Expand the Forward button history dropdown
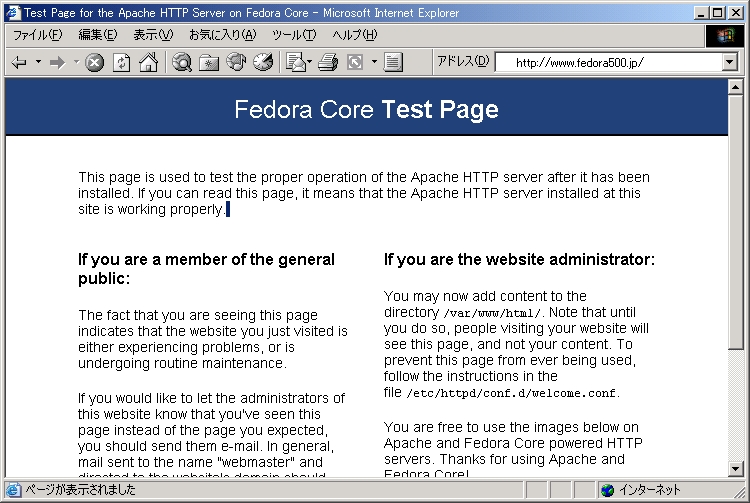The width and height of the screenshot is (750, 503). [77, 62]
